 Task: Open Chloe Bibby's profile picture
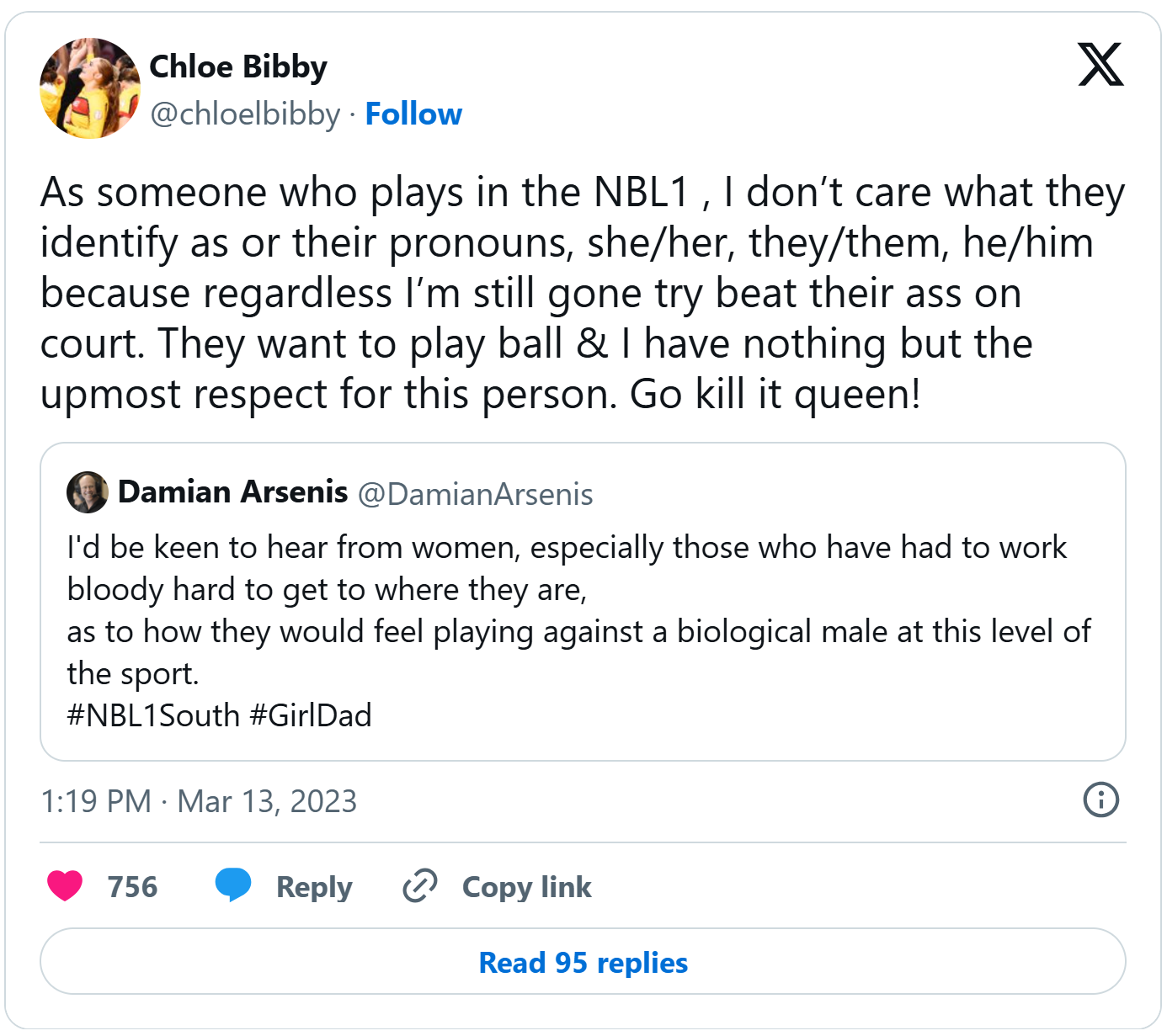point(90,88)
